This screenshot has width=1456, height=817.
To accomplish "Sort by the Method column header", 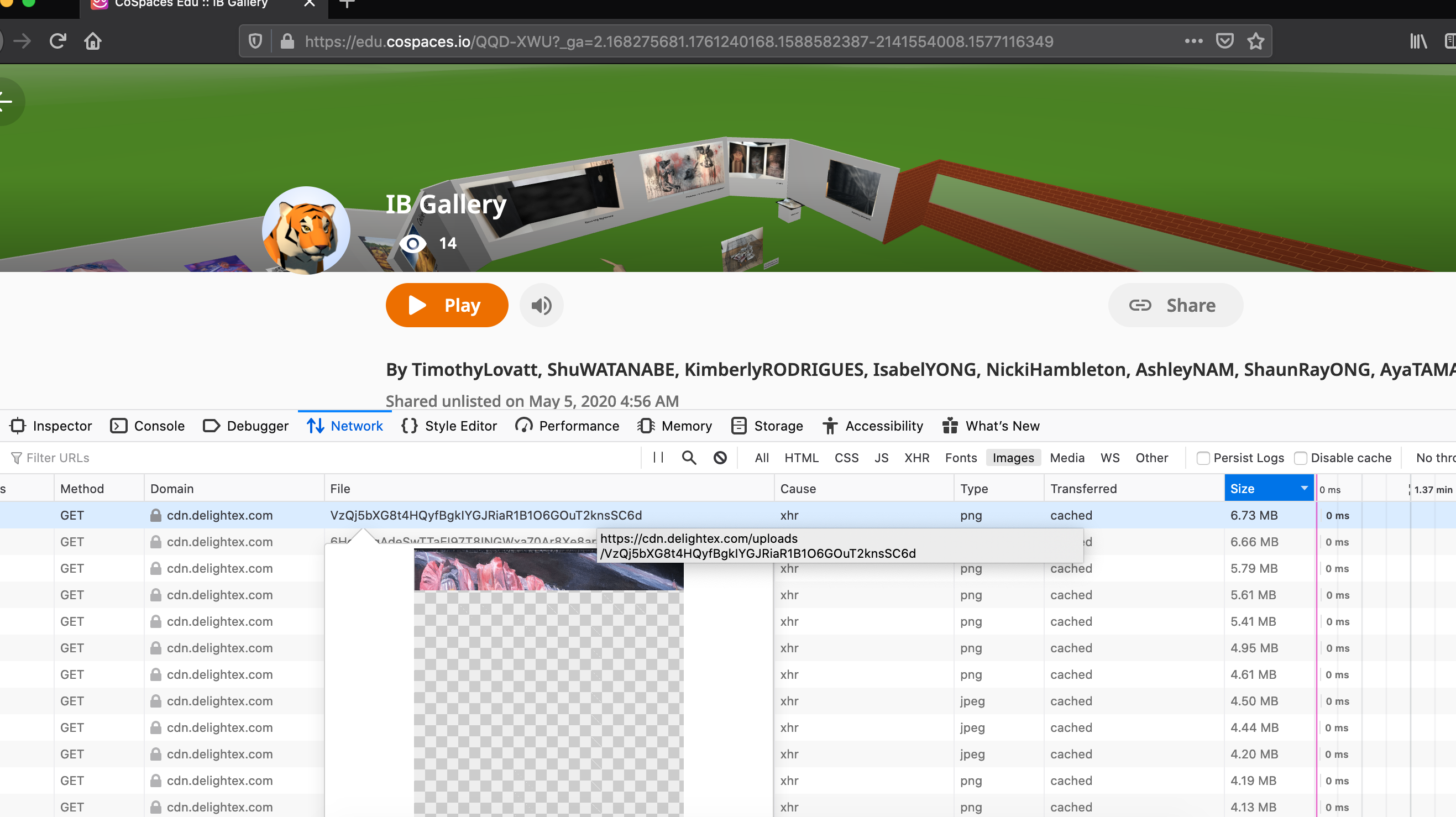I will [99, 489].
